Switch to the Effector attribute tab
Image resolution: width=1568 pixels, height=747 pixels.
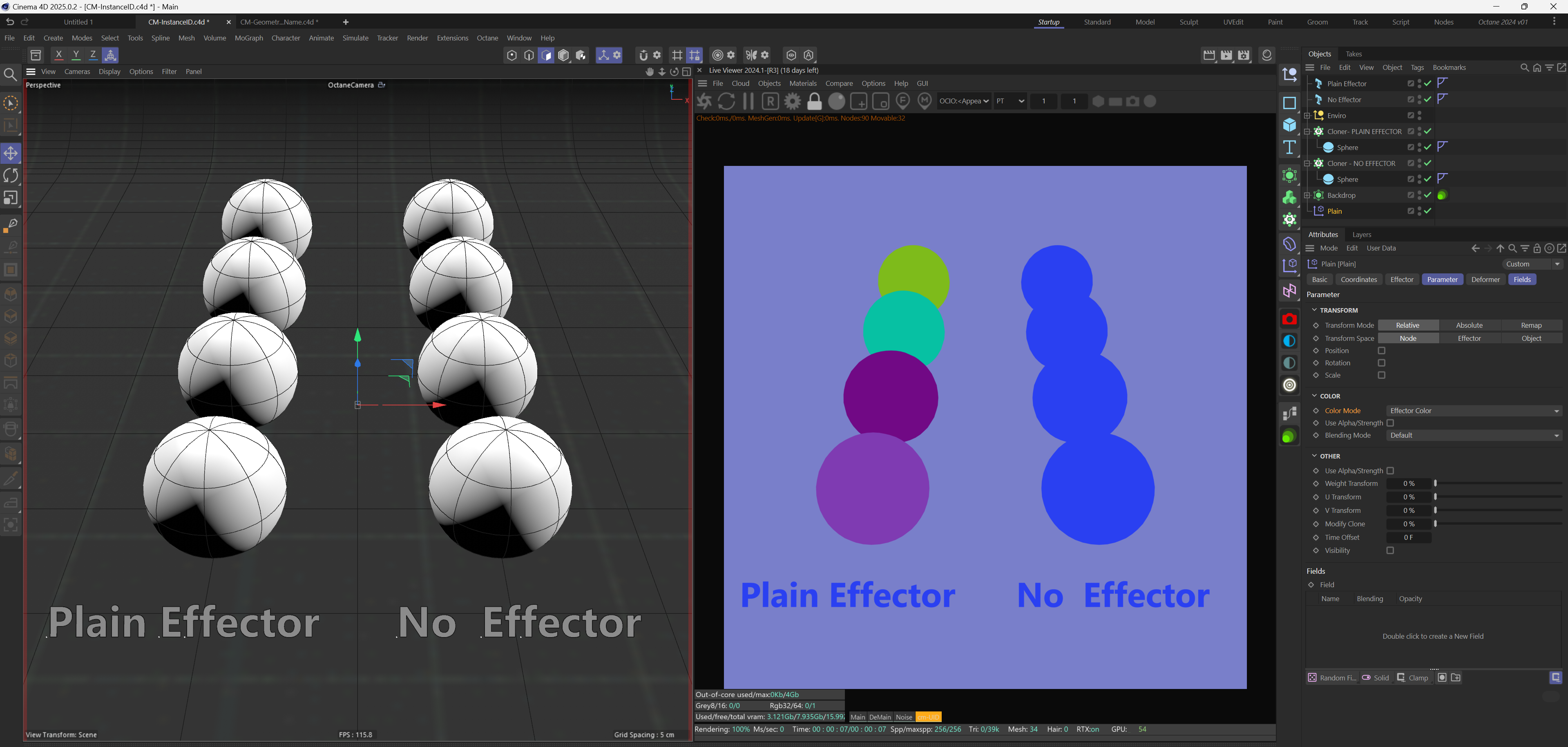click(x=1401, y=280)
